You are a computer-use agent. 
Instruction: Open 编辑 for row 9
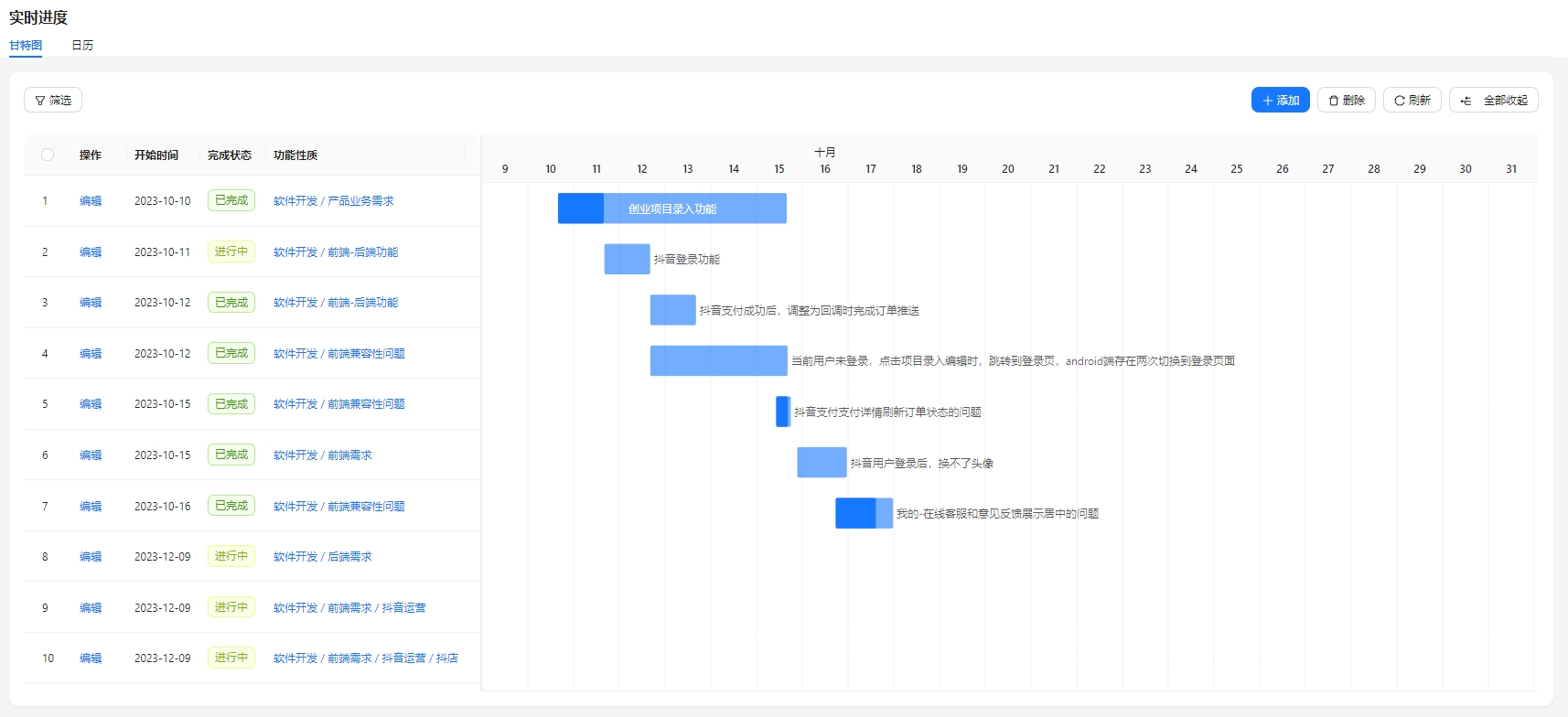(91, 607)
